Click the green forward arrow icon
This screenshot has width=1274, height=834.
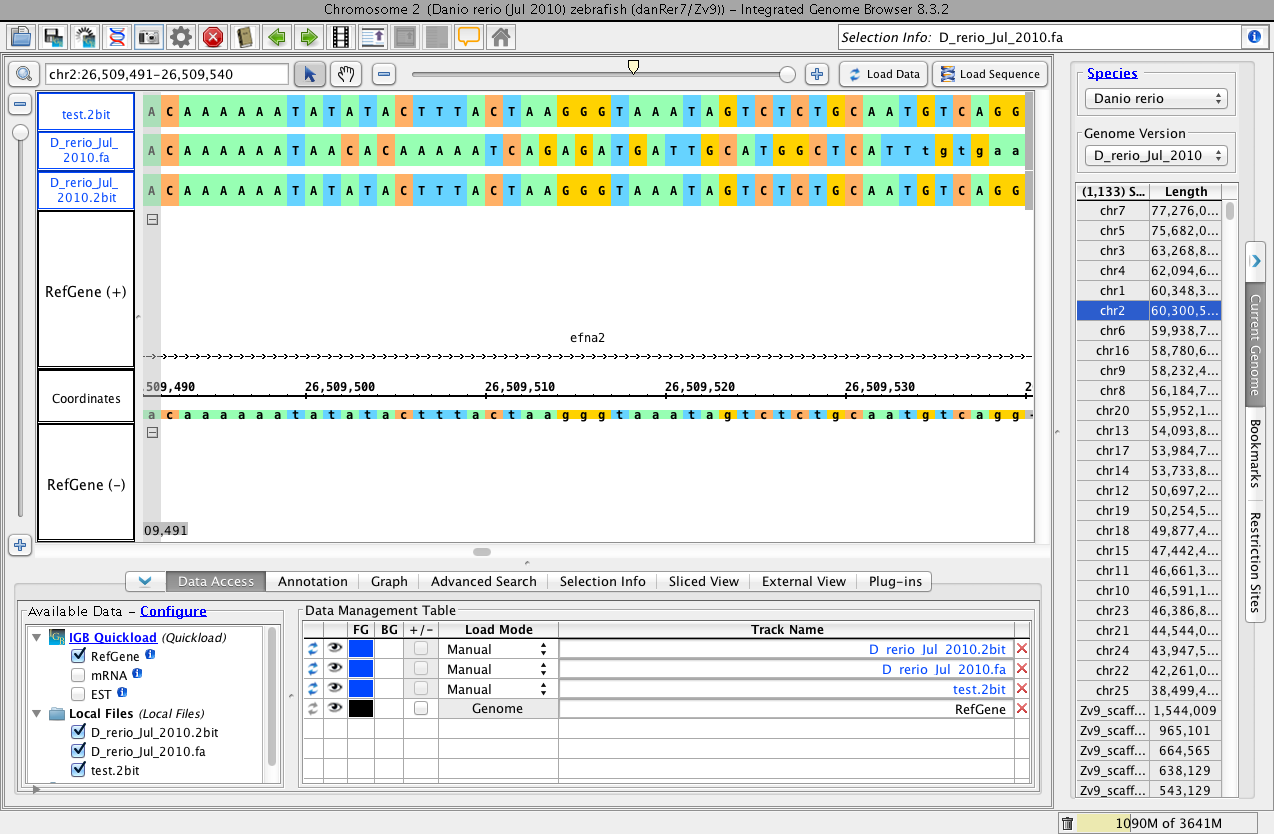tap(309, 38)
